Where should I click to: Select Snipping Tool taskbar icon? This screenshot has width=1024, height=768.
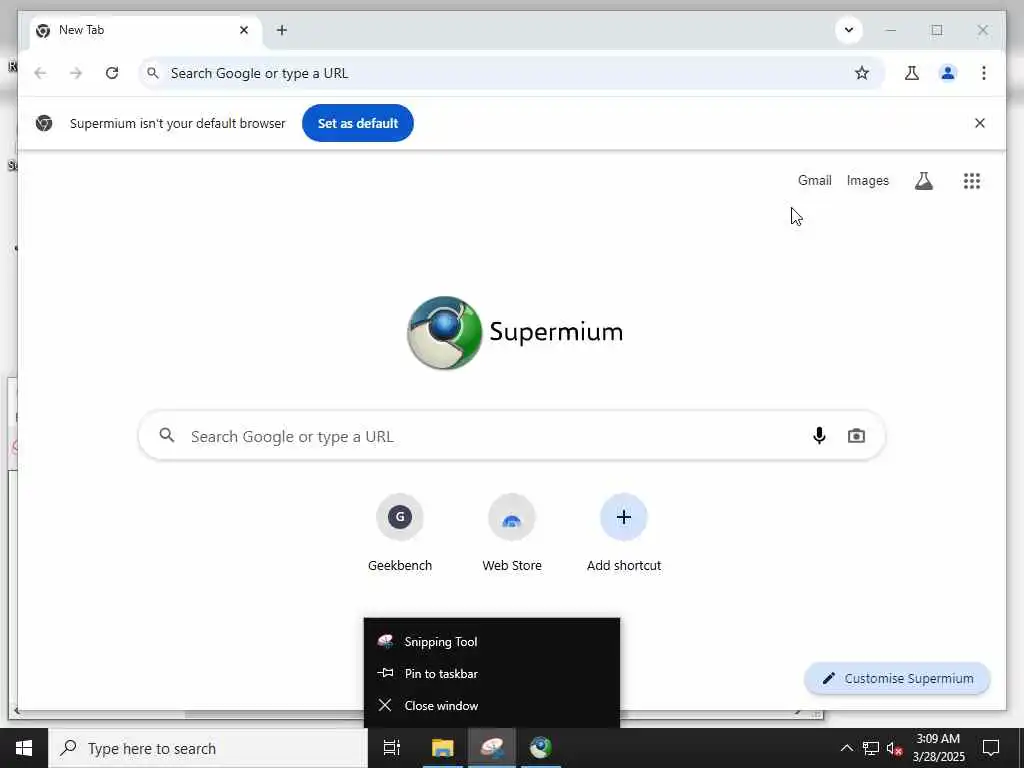pyautogui.click(x=492, y=748)
